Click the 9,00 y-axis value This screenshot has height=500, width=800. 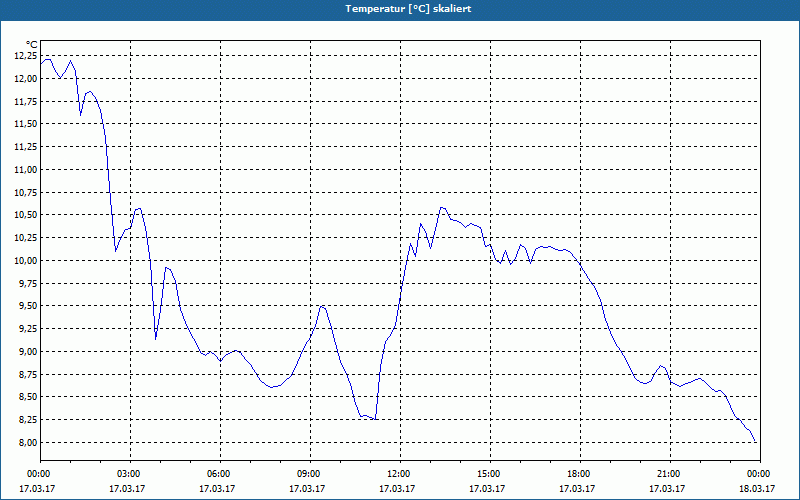28,352
